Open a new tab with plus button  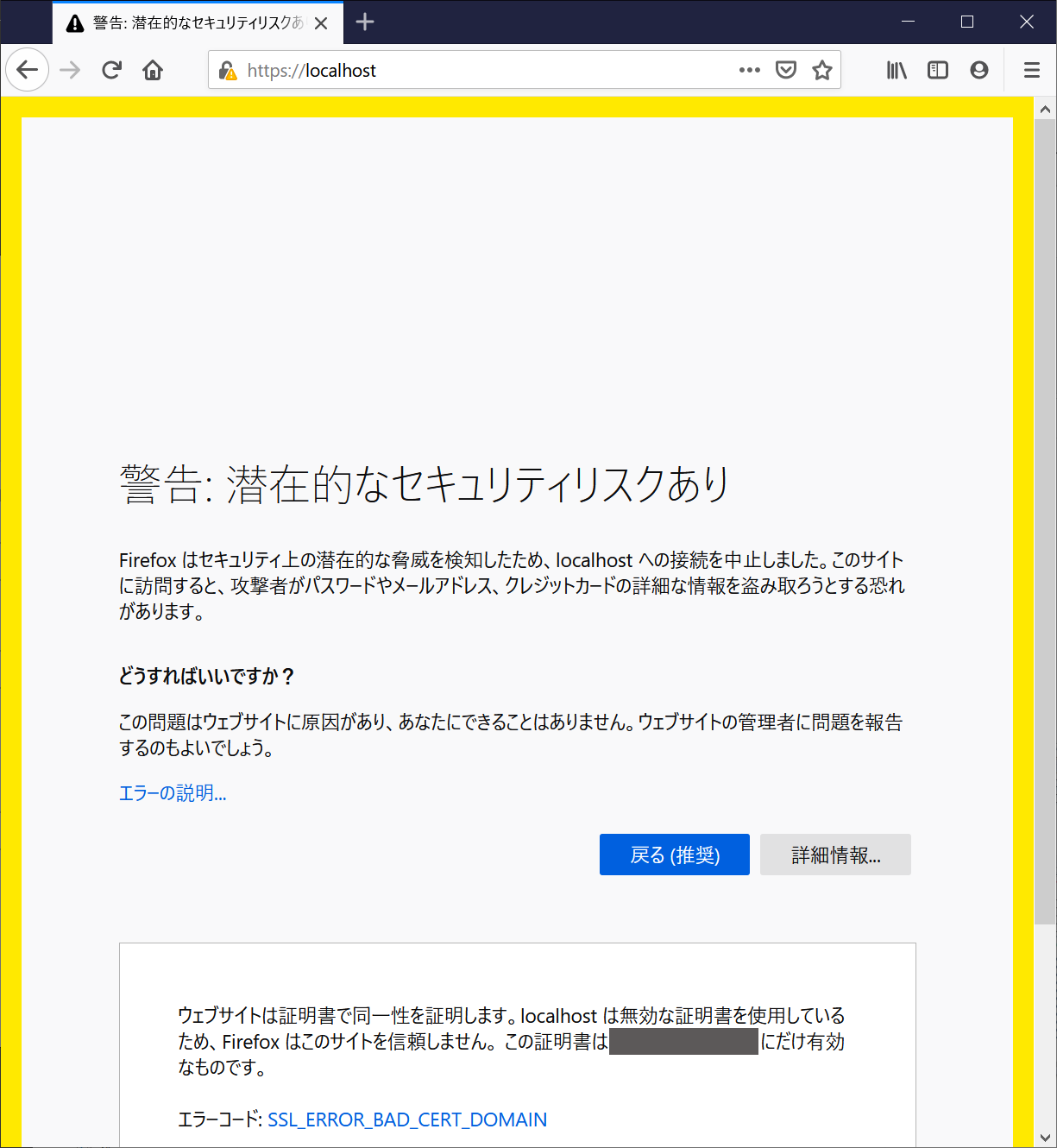click(365, 22)
